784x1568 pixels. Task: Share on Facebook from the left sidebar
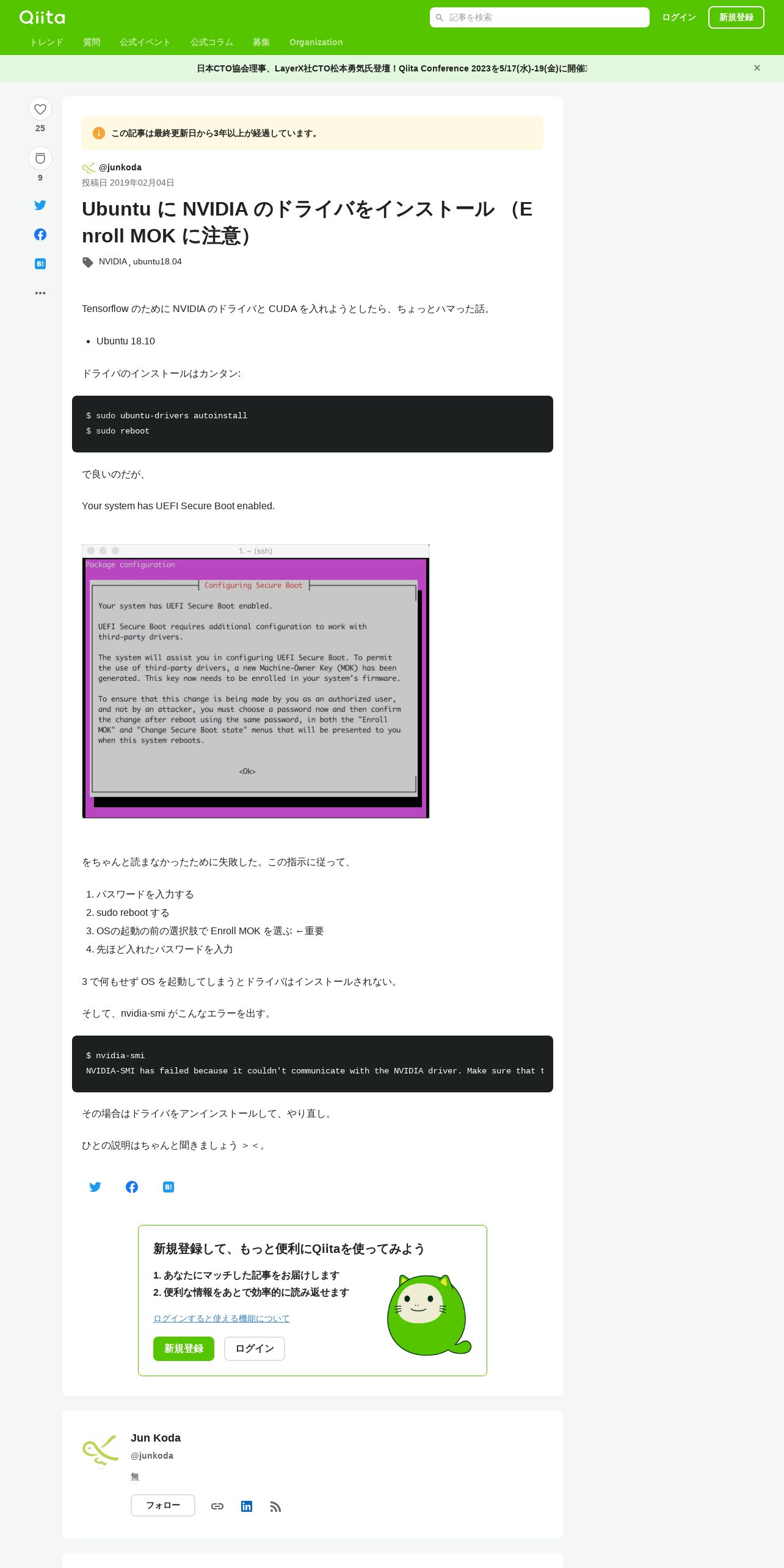(40, 234)
